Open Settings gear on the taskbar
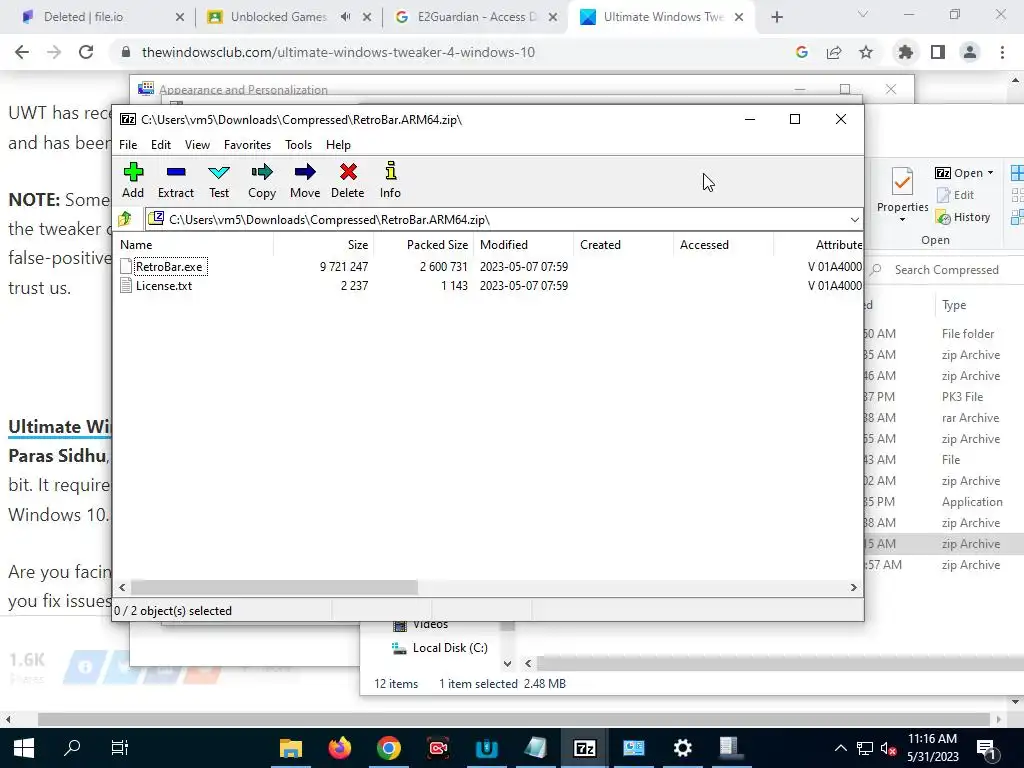 coord(682,748)
